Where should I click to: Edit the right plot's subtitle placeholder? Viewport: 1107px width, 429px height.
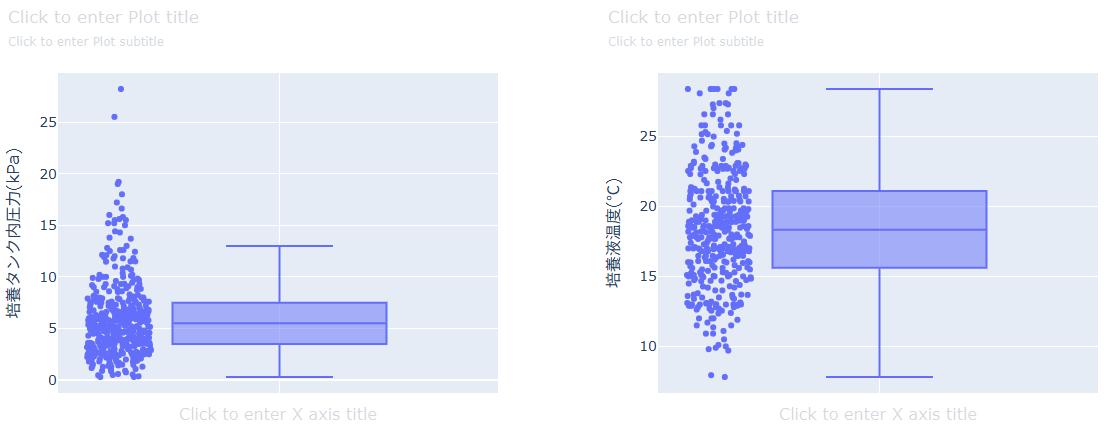point(686,42)
